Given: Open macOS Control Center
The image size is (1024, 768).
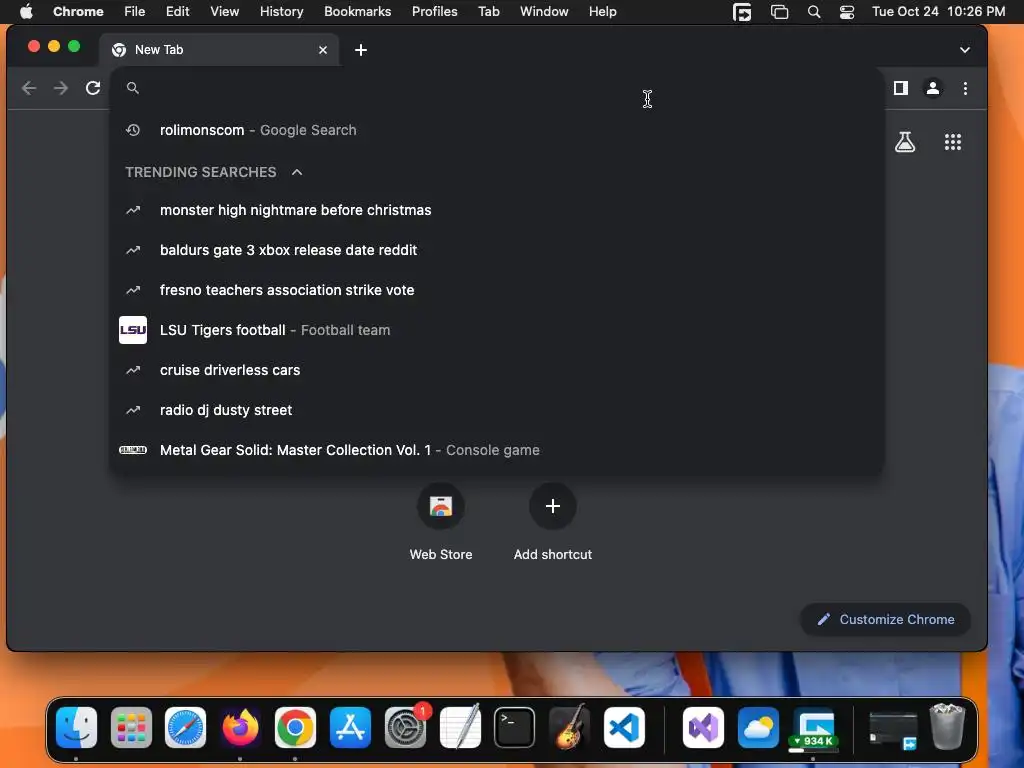Looking at the screenshot, I should (x=847, y=12).
